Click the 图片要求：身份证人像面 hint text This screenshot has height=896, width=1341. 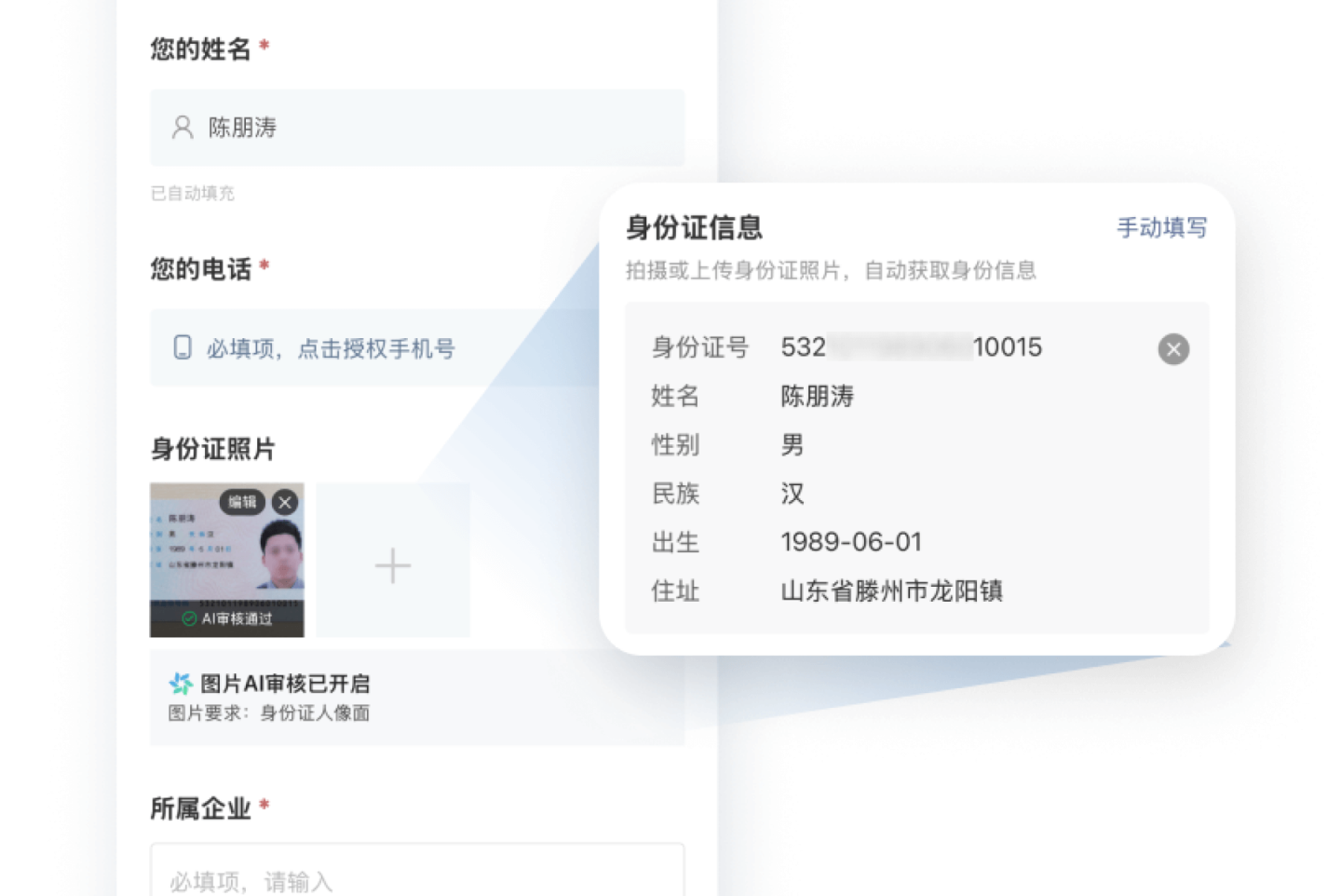269,713
